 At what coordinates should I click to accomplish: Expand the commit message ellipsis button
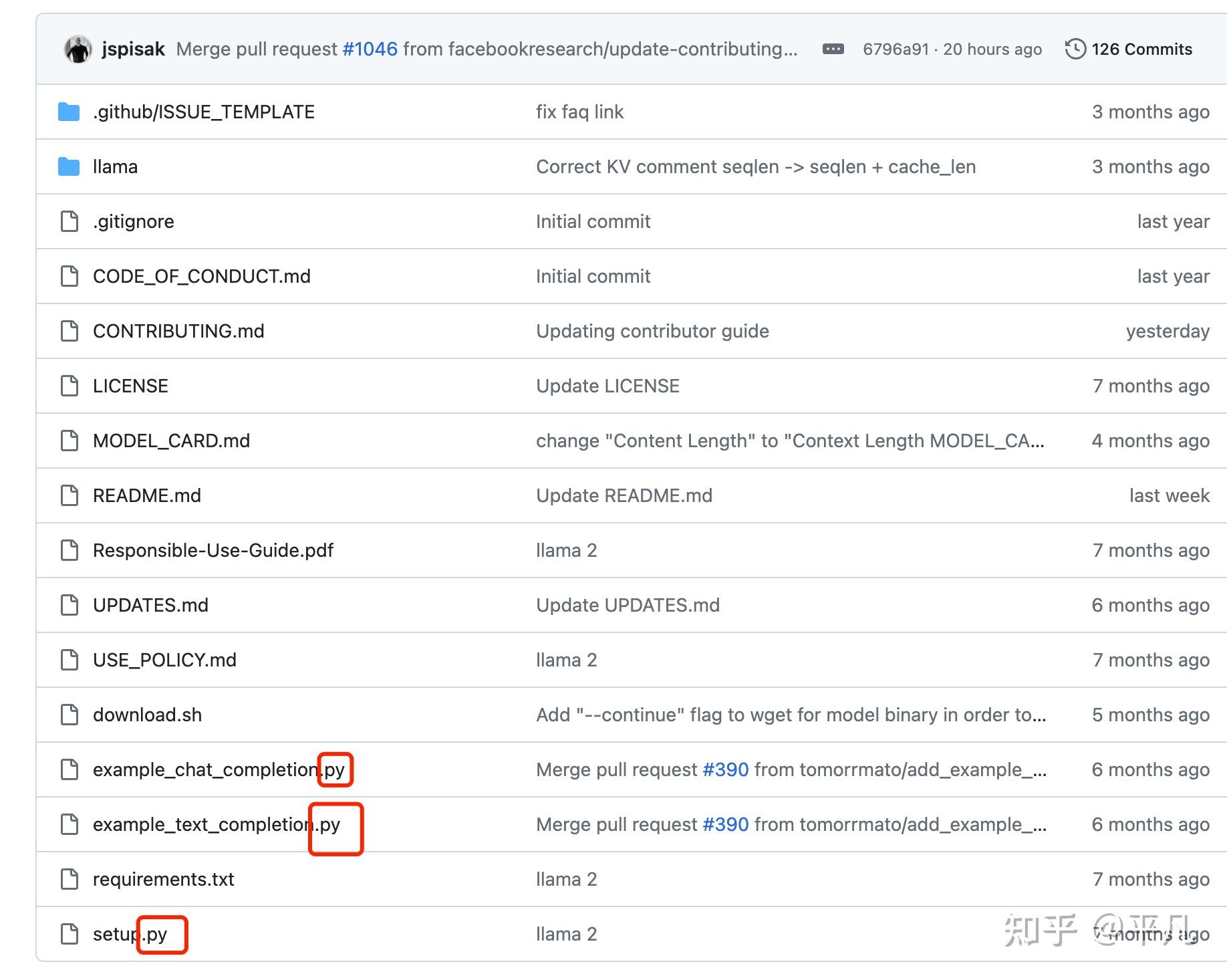pyautogui.click(x=833, y=49)
